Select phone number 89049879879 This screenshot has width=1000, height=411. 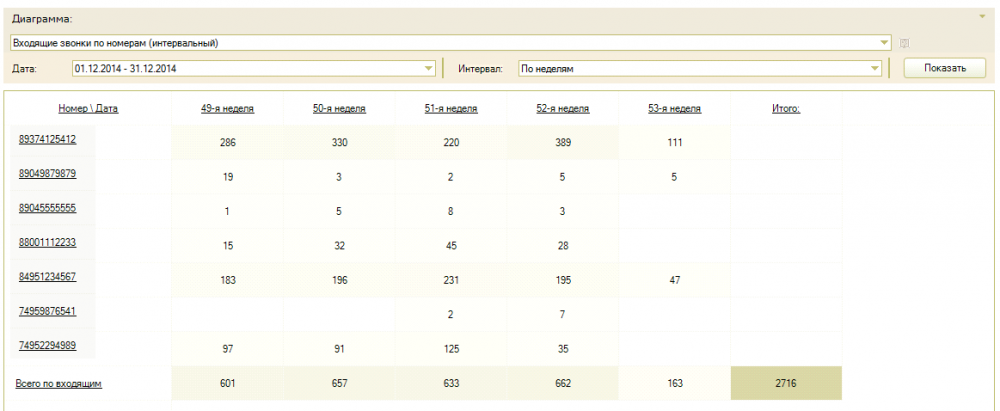click(x=47, y=173)
